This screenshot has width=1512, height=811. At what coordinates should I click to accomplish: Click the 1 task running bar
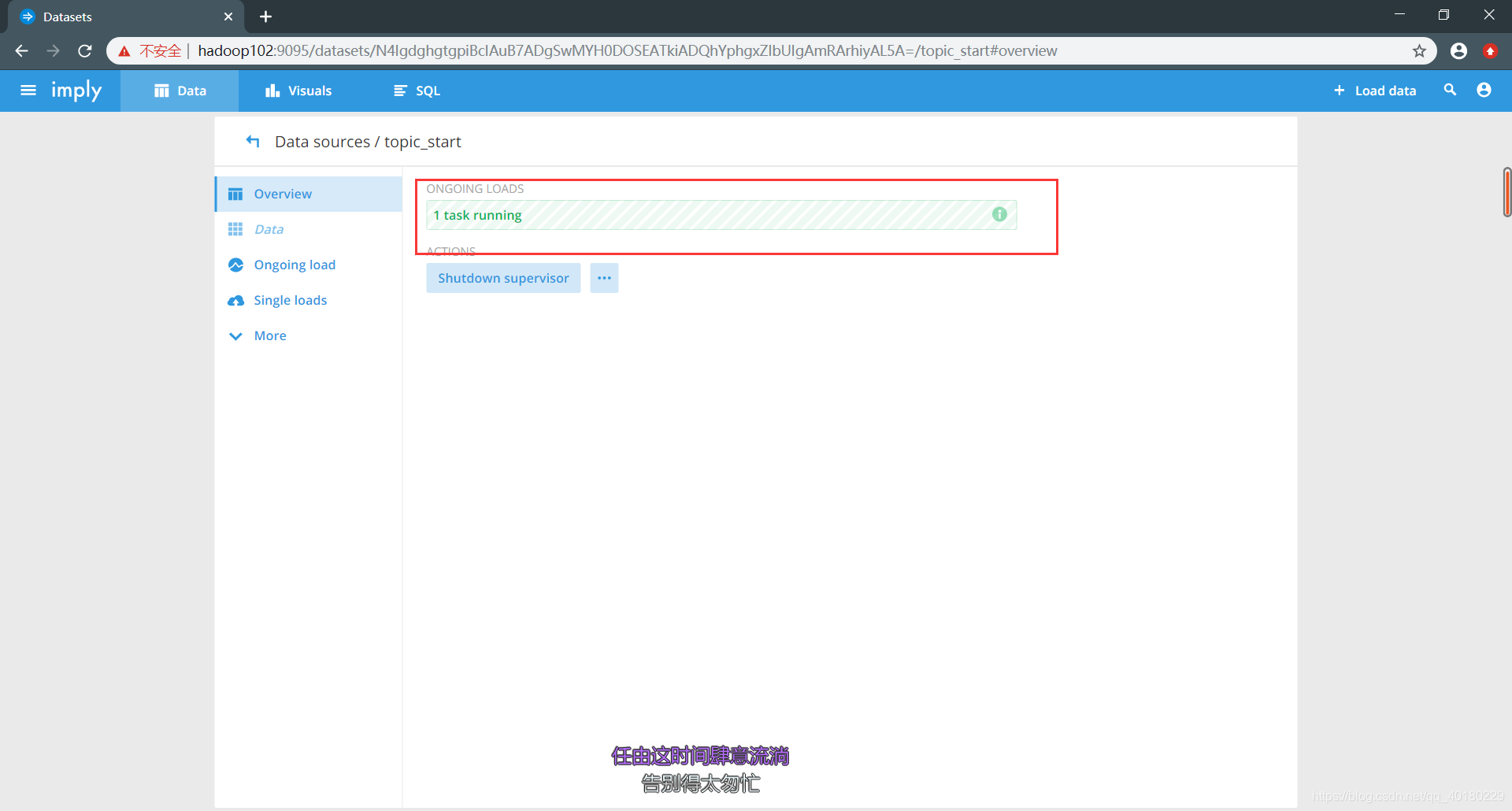[x=721, y=215]
